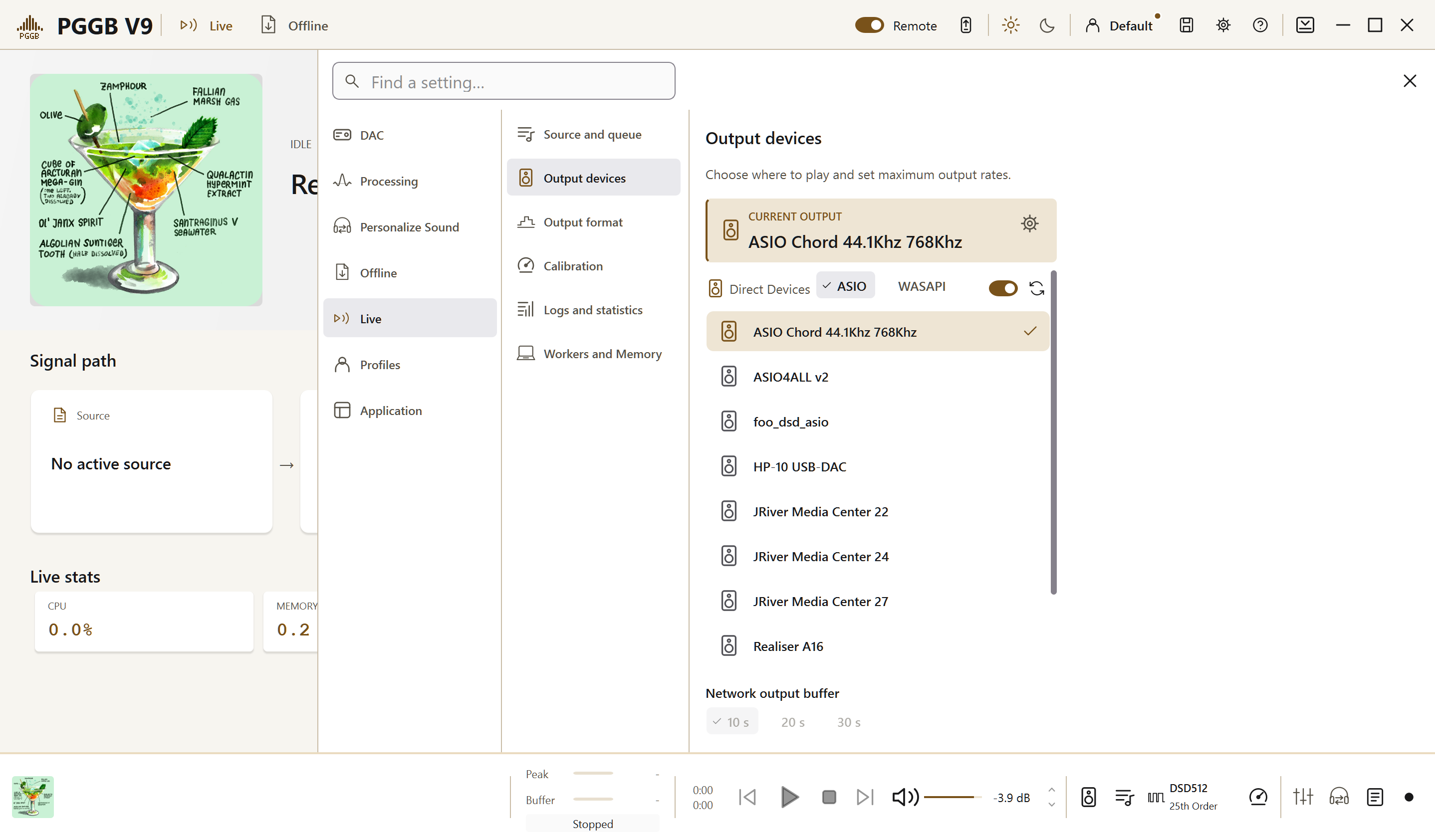This screenshot has width=1435, height=840.
Task: Open settings gear in title bar
Action: (1222, 25)
